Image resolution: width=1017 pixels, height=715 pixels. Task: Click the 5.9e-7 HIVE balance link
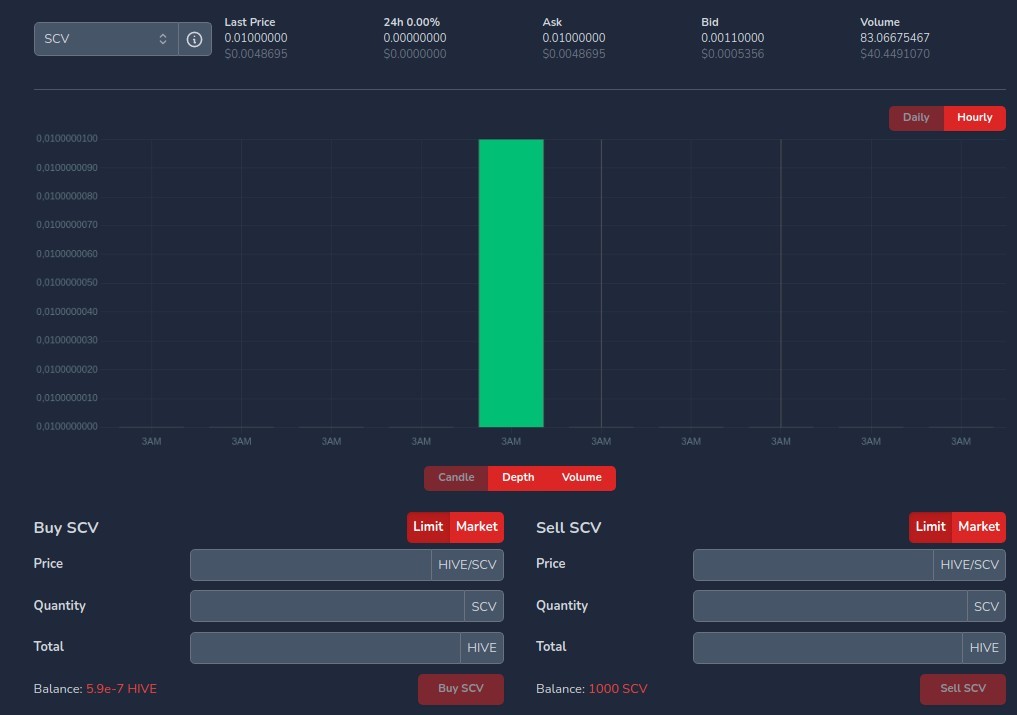(121, 689)
